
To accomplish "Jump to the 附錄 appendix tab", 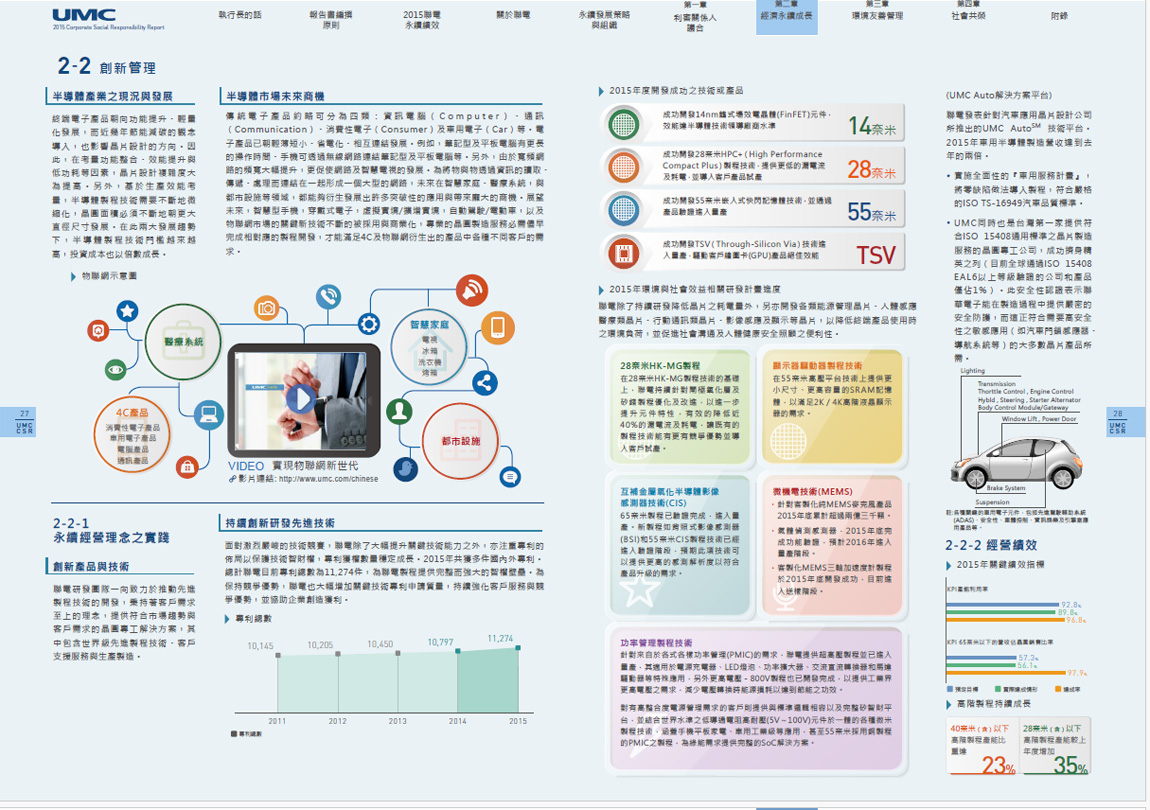I will pos(1059,16).
